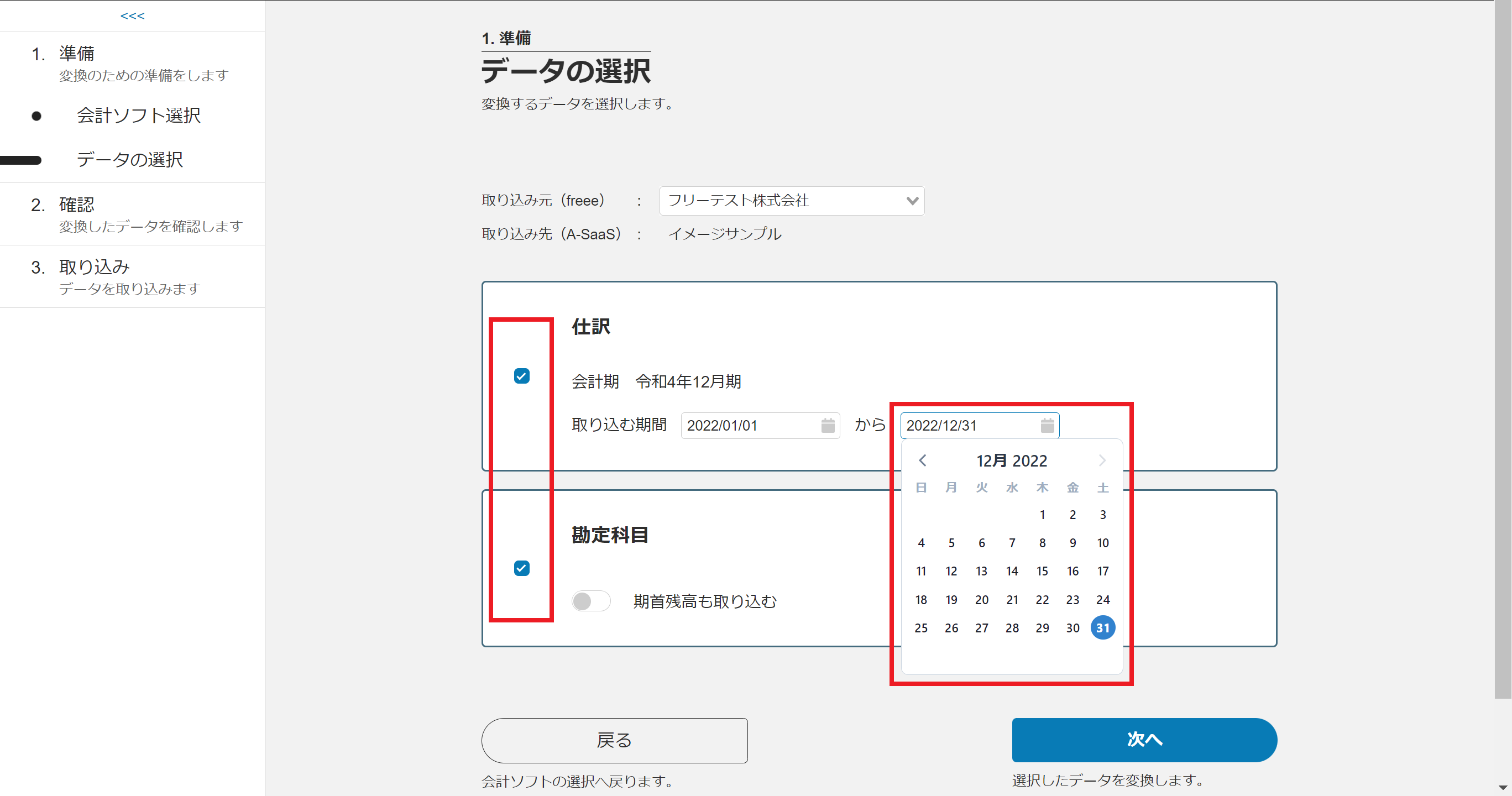Click the 12月 2022 calendar header

[1012, 461]
